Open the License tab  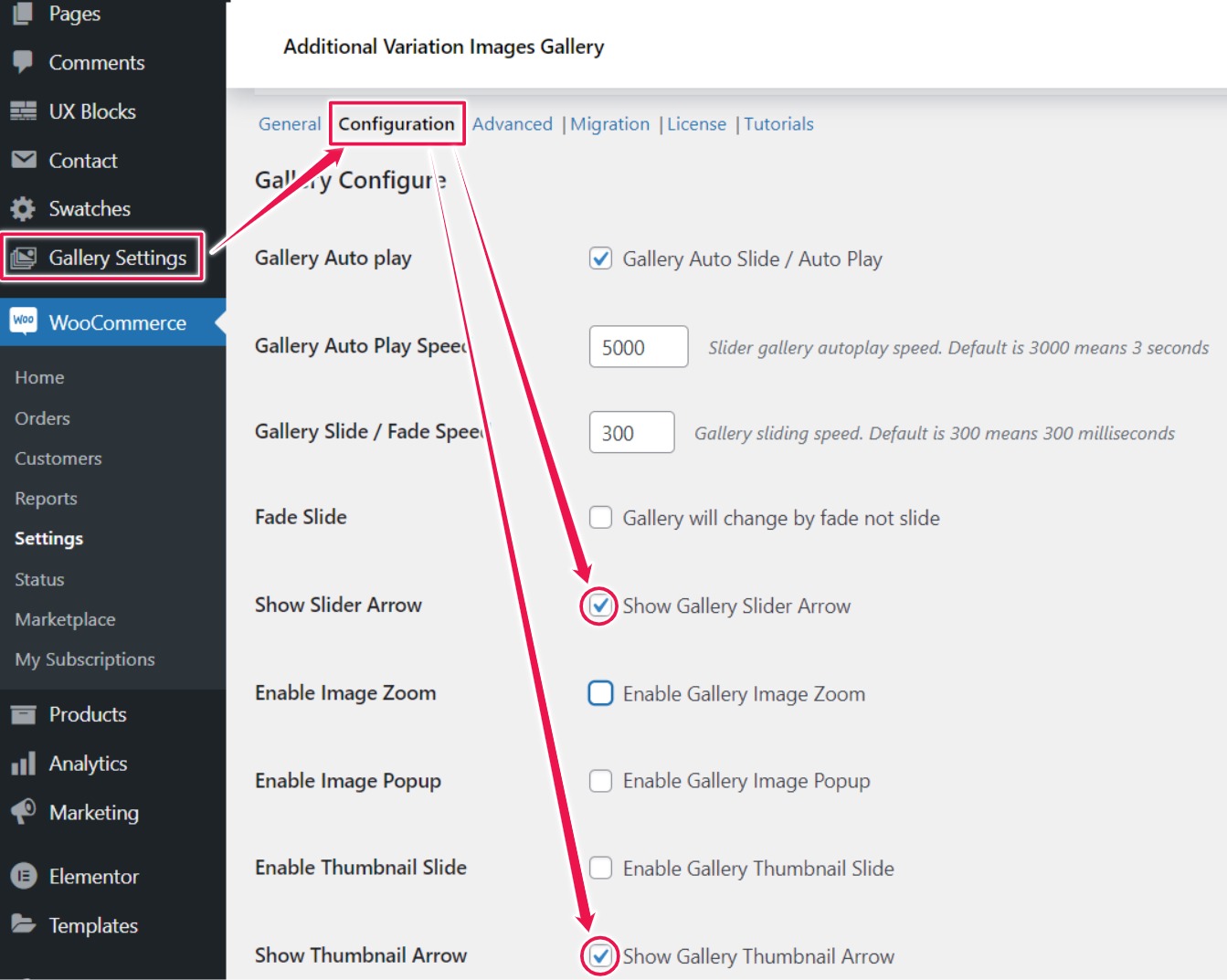coord(697,124)
